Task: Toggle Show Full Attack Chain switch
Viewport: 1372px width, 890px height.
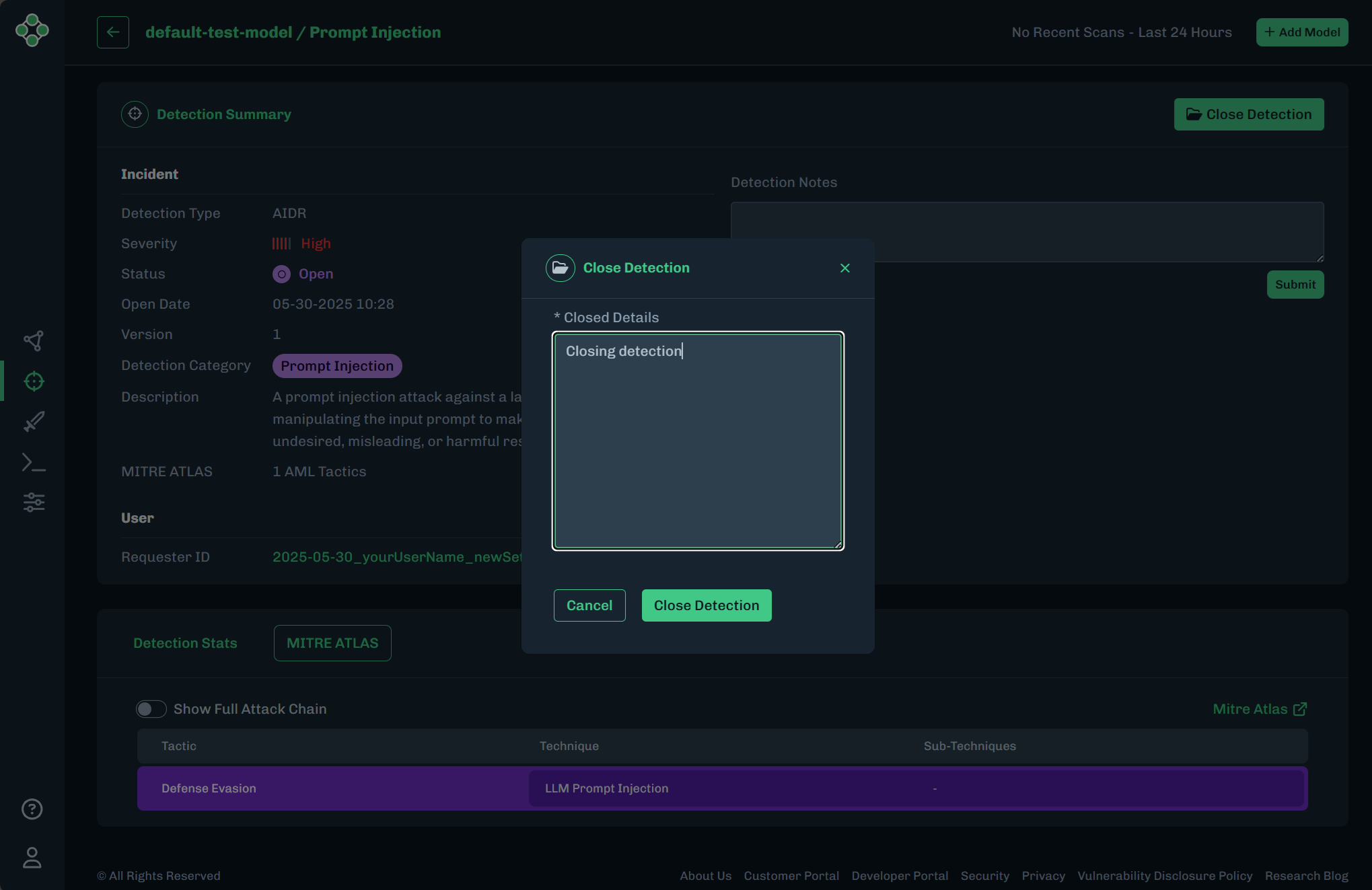Action: (151, 709)
